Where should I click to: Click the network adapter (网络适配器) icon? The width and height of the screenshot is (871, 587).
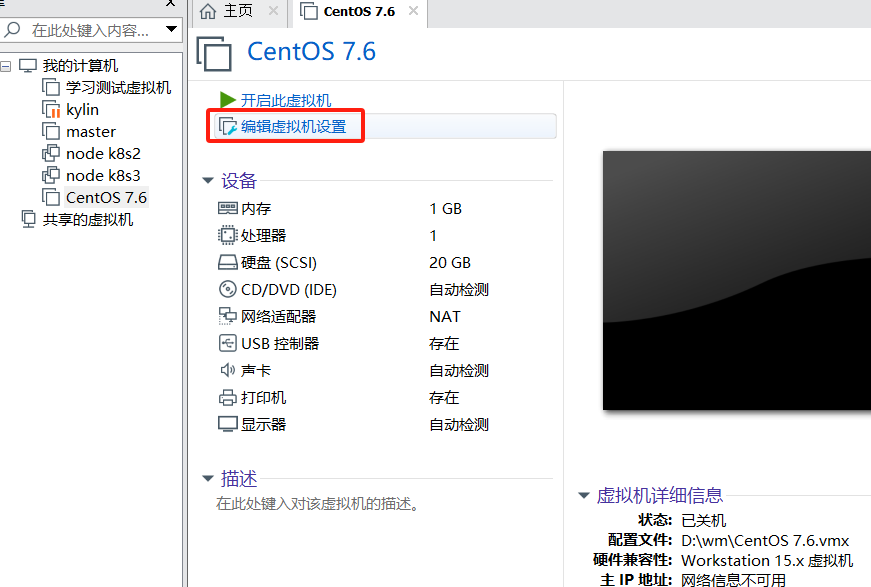pos(227,316)
